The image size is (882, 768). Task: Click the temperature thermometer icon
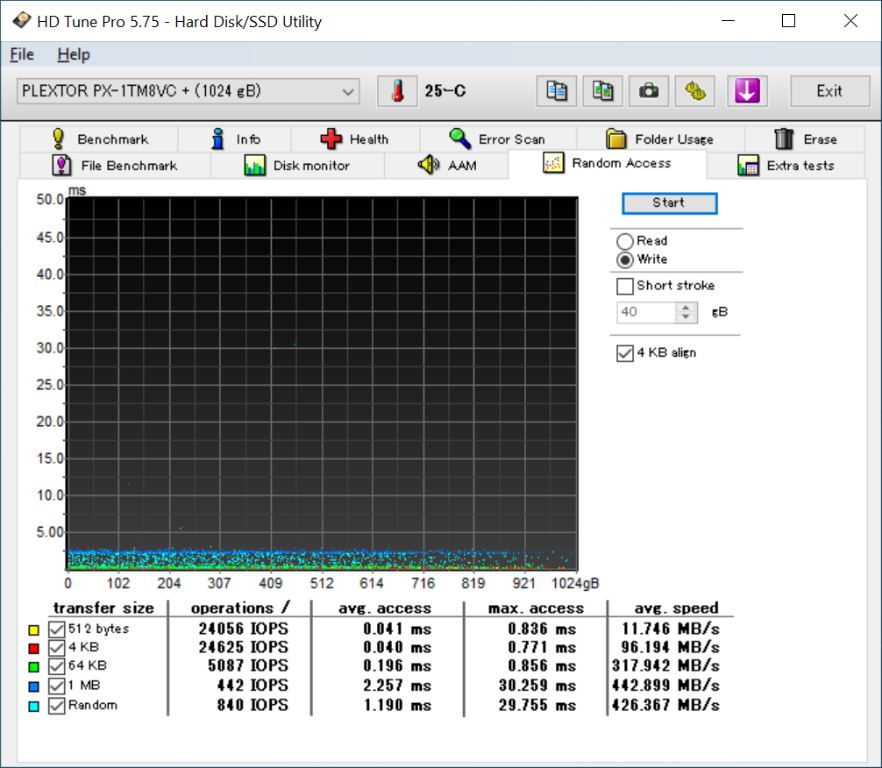pos(397,91)
